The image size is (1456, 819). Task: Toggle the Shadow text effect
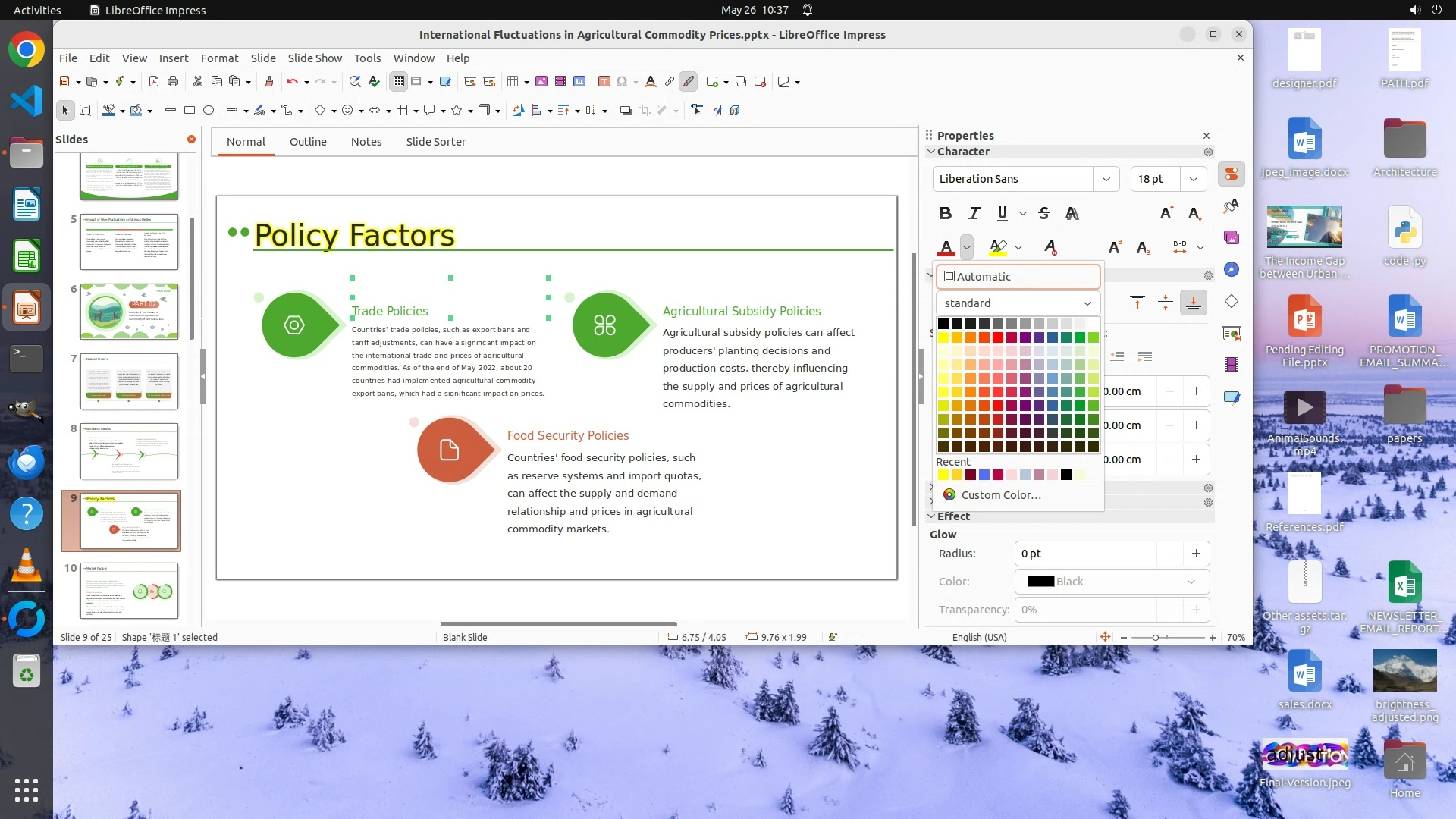coord(1072,213)
